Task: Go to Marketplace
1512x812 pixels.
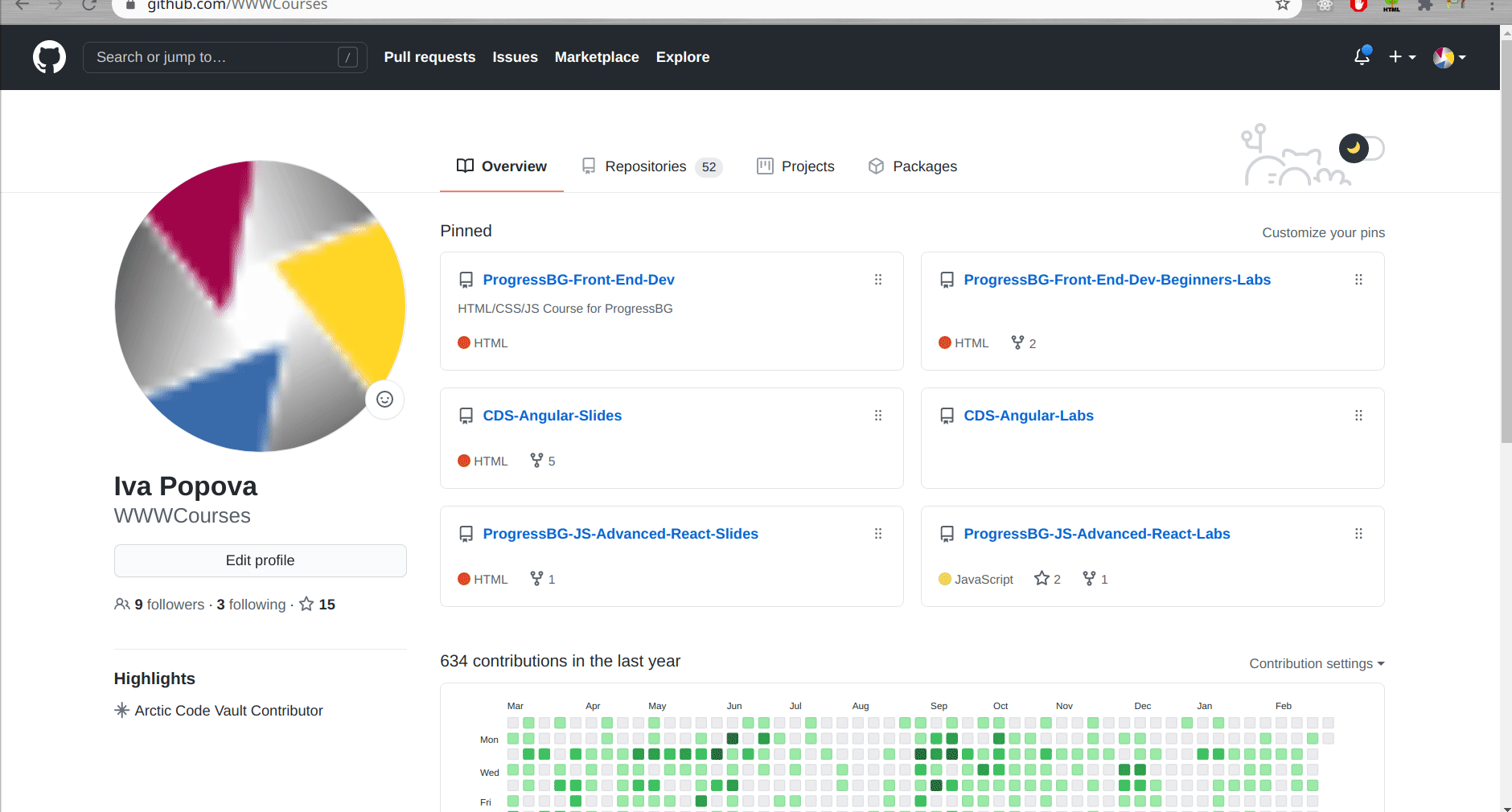Action: point(597,57)
